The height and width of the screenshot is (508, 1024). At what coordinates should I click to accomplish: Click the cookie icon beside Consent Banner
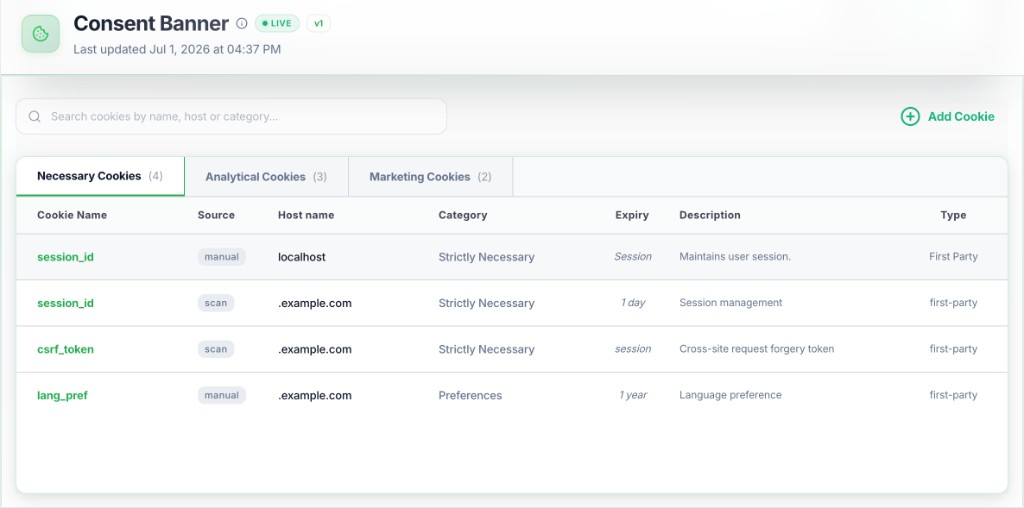click(40, 34)
